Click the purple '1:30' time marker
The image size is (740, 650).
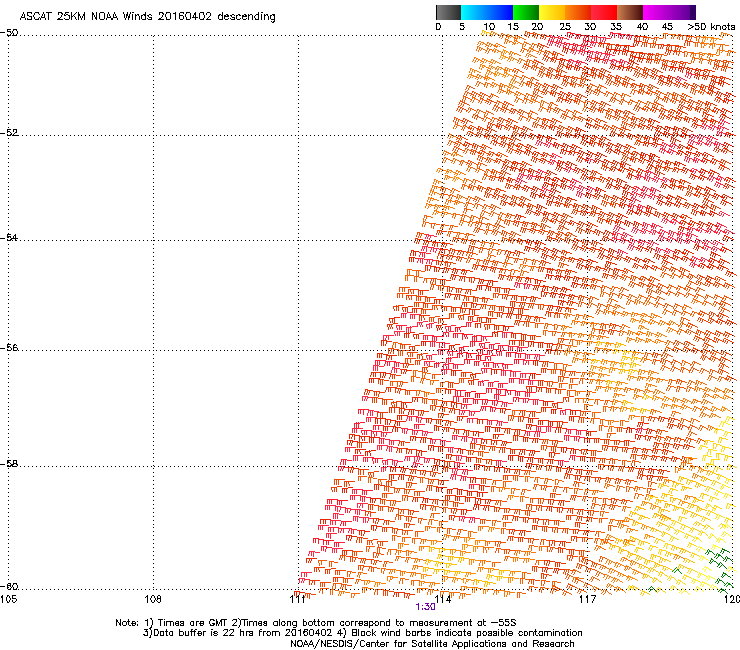click(x=425, y=607)
